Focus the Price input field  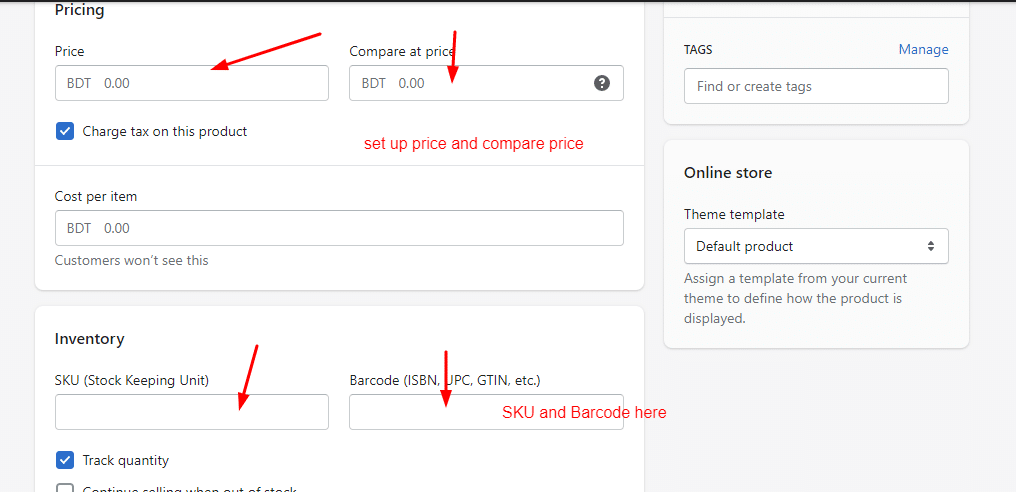pyautogui.click(x=192, y=83)
